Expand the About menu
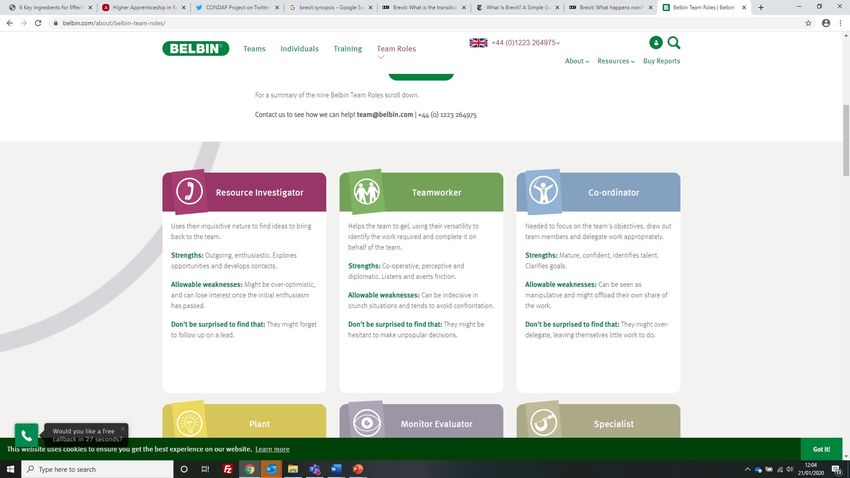The height and width of the screenshot is (478, 850). [x=577, y=61]
